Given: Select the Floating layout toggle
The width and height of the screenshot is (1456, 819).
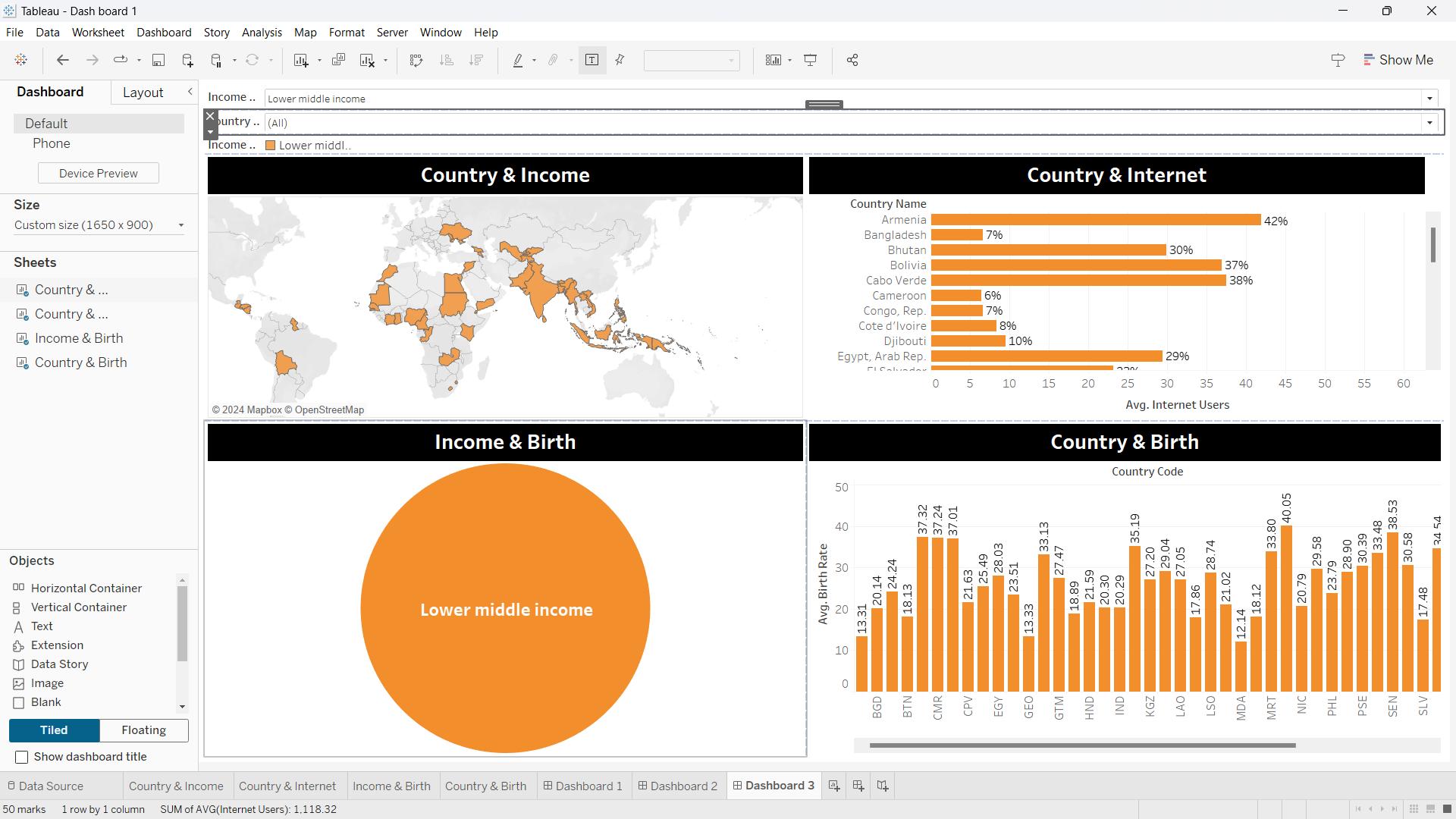Looking at the screenshot, I should click(143, 730).
